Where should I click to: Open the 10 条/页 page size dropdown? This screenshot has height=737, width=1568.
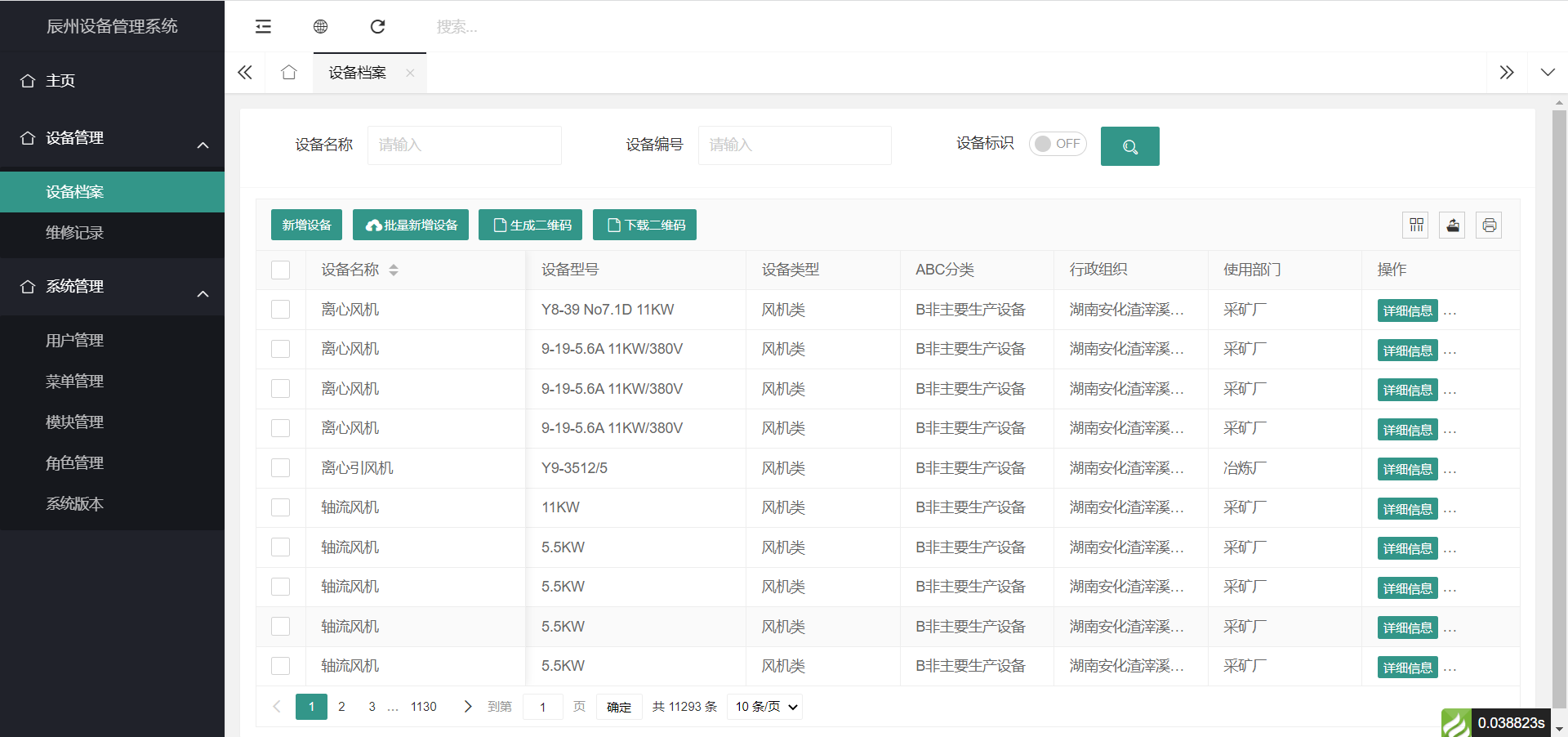pos(765,707)
